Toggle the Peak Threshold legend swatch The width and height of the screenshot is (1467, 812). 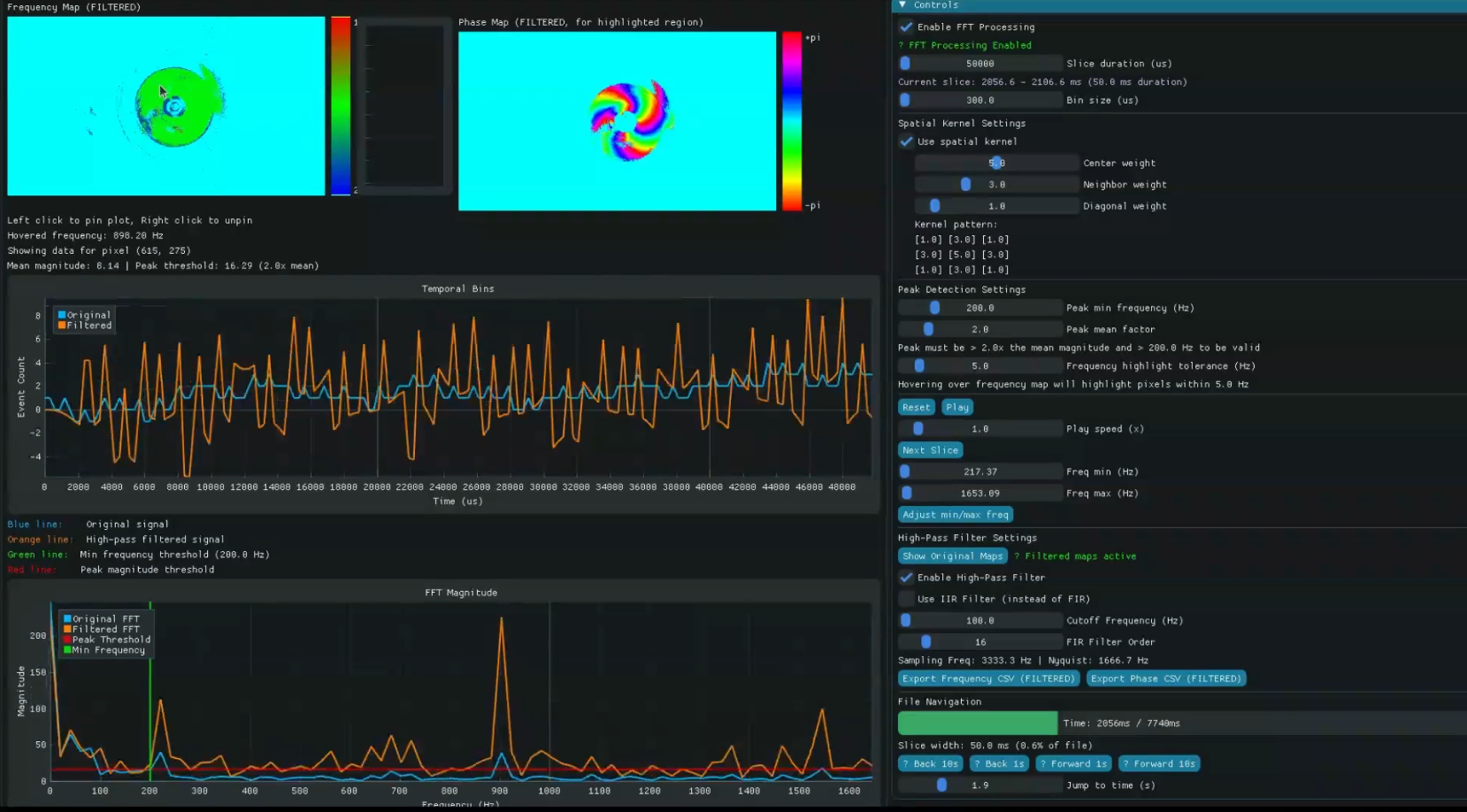tap(66, 640)
